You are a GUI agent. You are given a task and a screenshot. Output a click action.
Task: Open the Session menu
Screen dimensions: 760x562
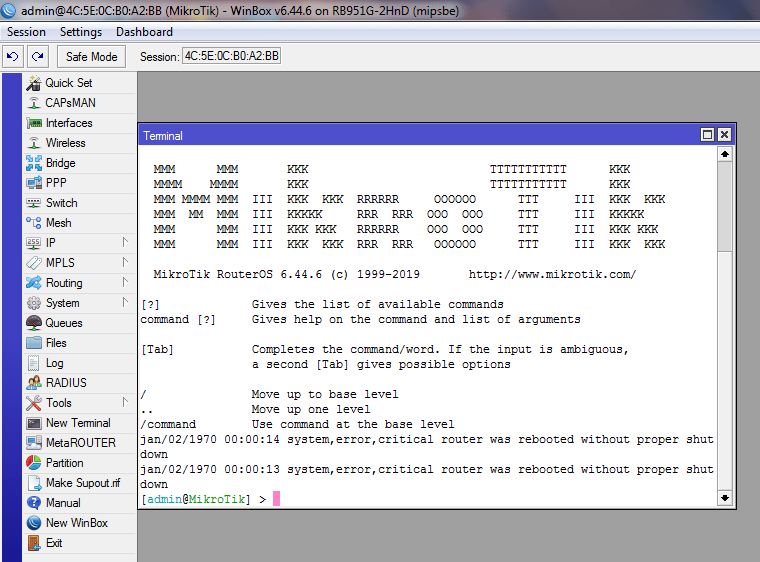(26, 32)
